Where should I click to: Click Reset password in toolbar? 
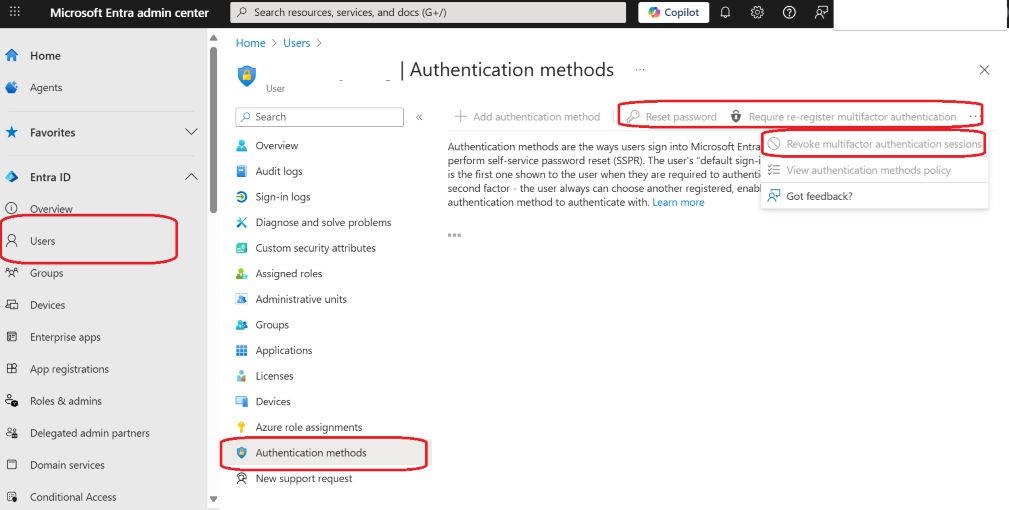click(672, 117)
